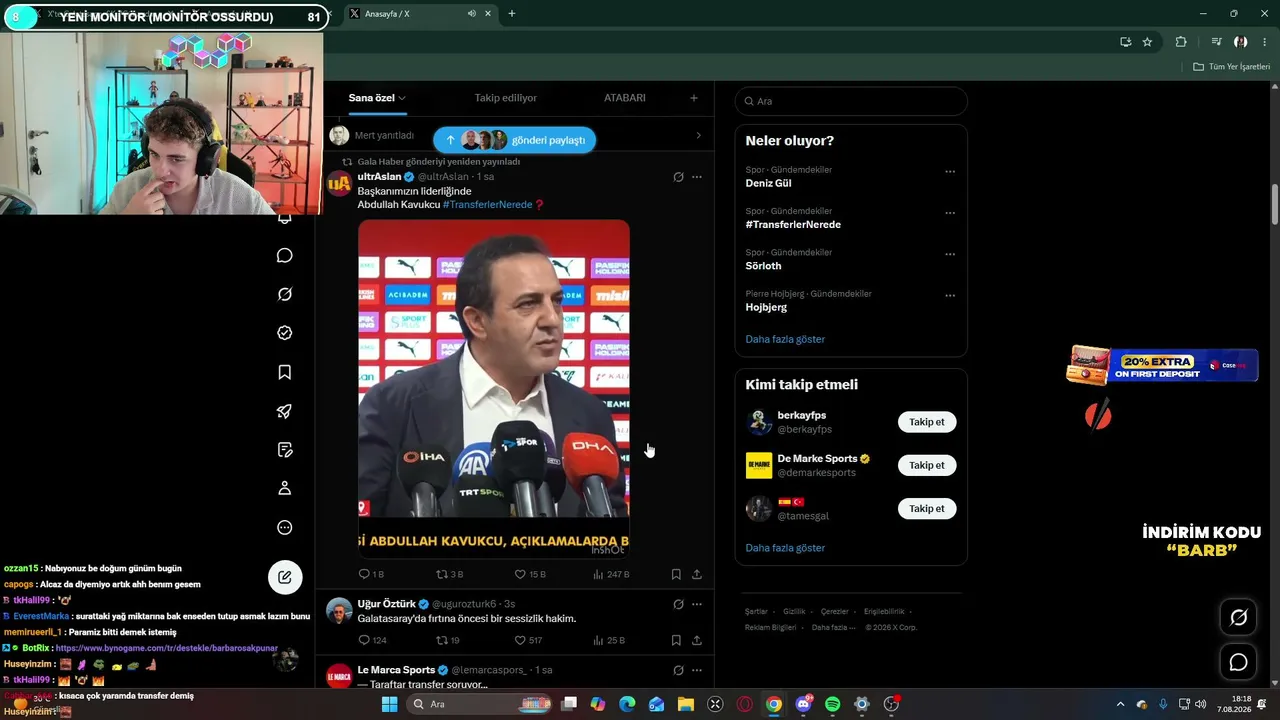Screen dimensions: 1280x720
Task: Show more trends under Neler oluyor
Action: click(785, 339)
